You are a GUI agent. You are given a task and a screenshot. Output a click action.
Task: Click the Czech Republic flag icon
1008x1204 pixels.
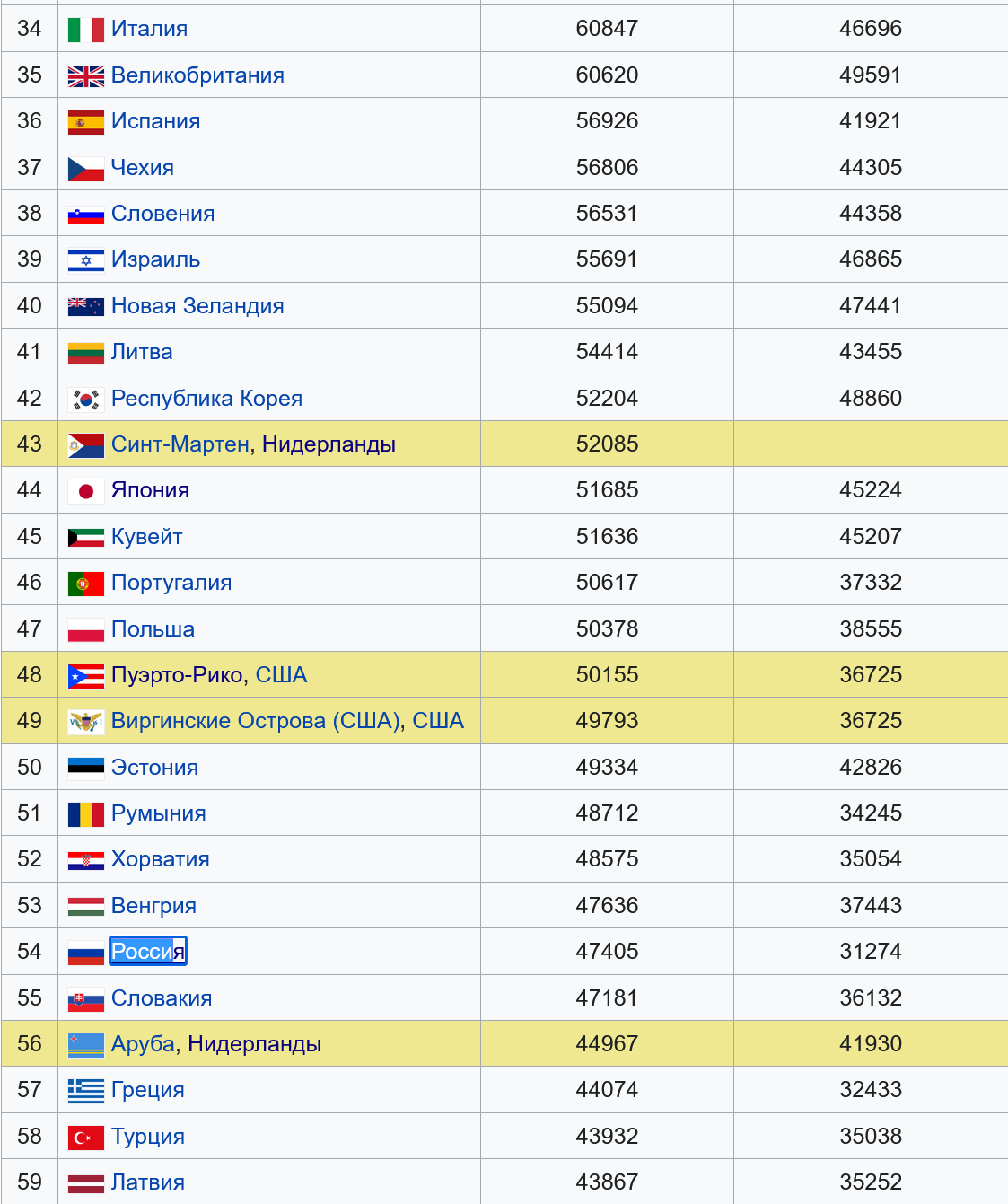coord(85,169)
